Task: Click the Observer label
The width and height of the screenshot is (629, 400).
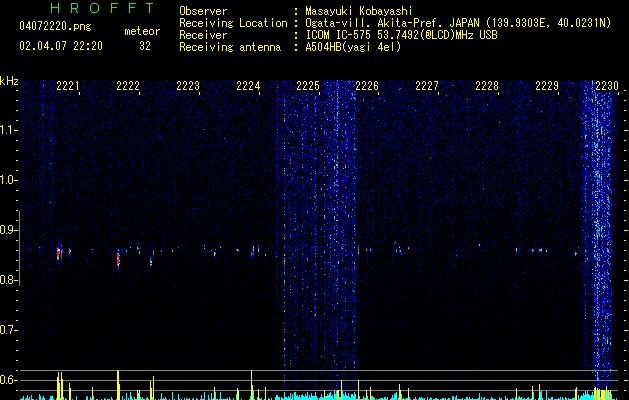Action: (x=203, y=11)
